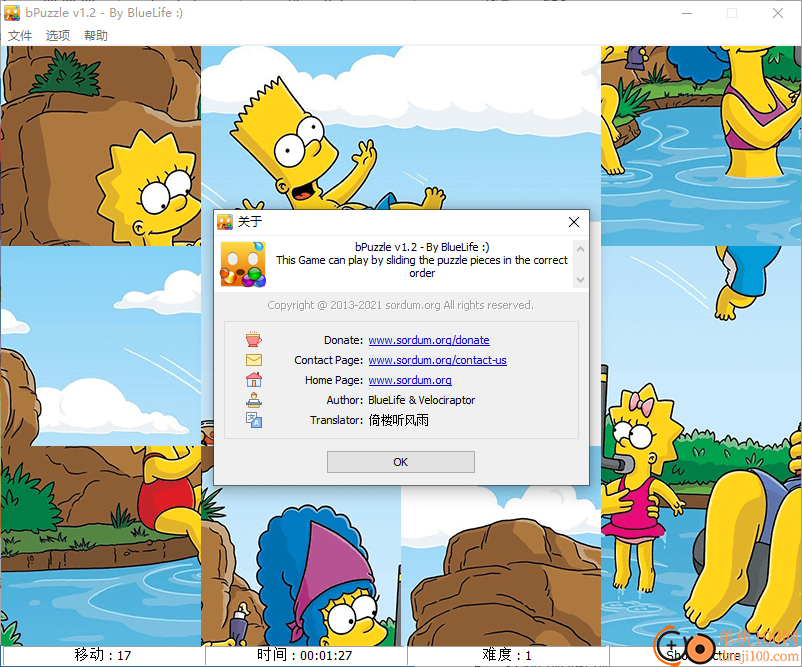The height and width of the screenshot is (667, 802).
Task: Click the red swimsuit pond puzzle tile
Action: (101, 546)
